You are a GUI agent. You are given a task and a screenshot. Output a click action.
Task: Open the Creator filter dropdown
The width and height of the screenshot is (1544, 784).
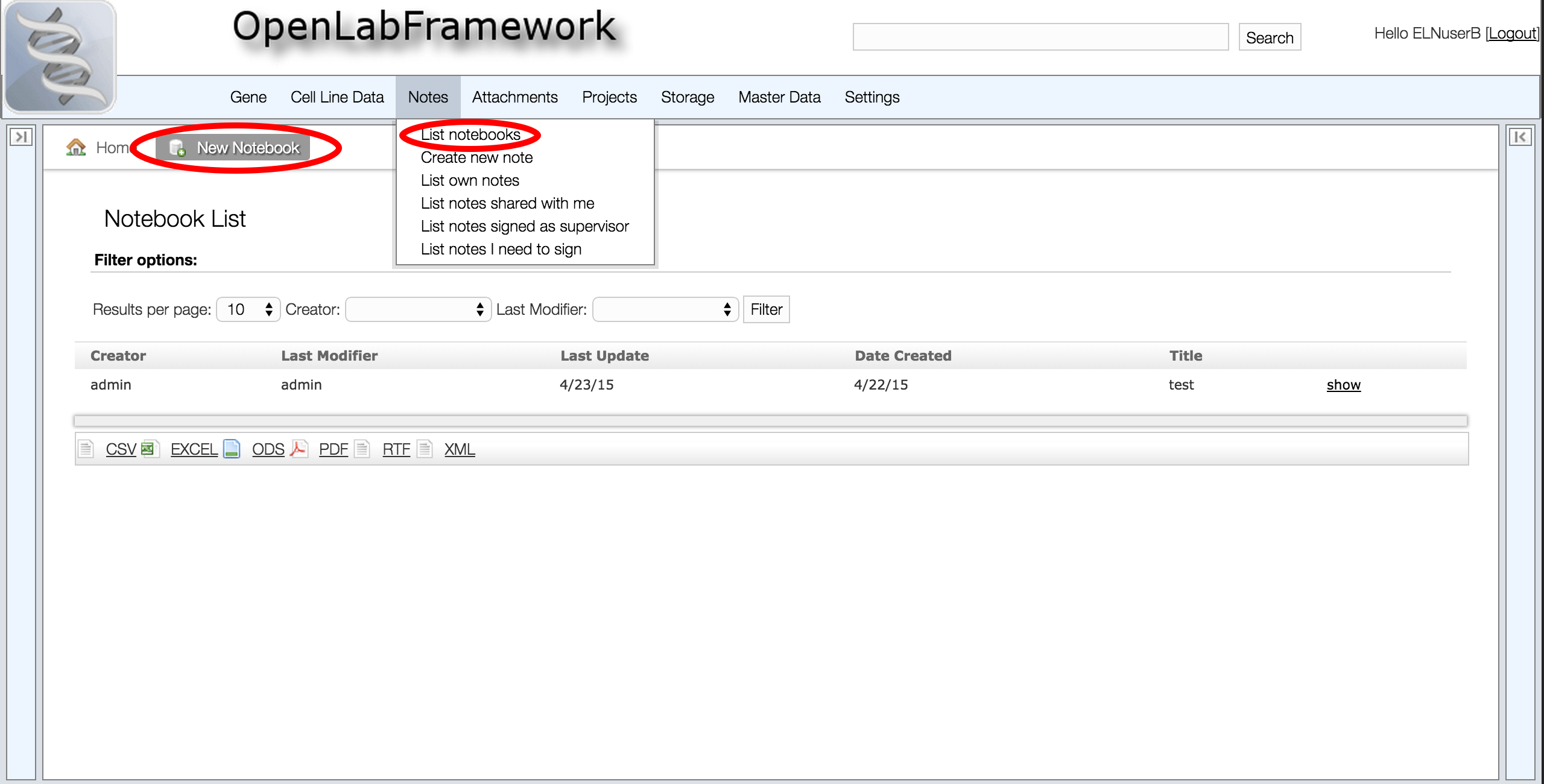[x=418, y=309]
